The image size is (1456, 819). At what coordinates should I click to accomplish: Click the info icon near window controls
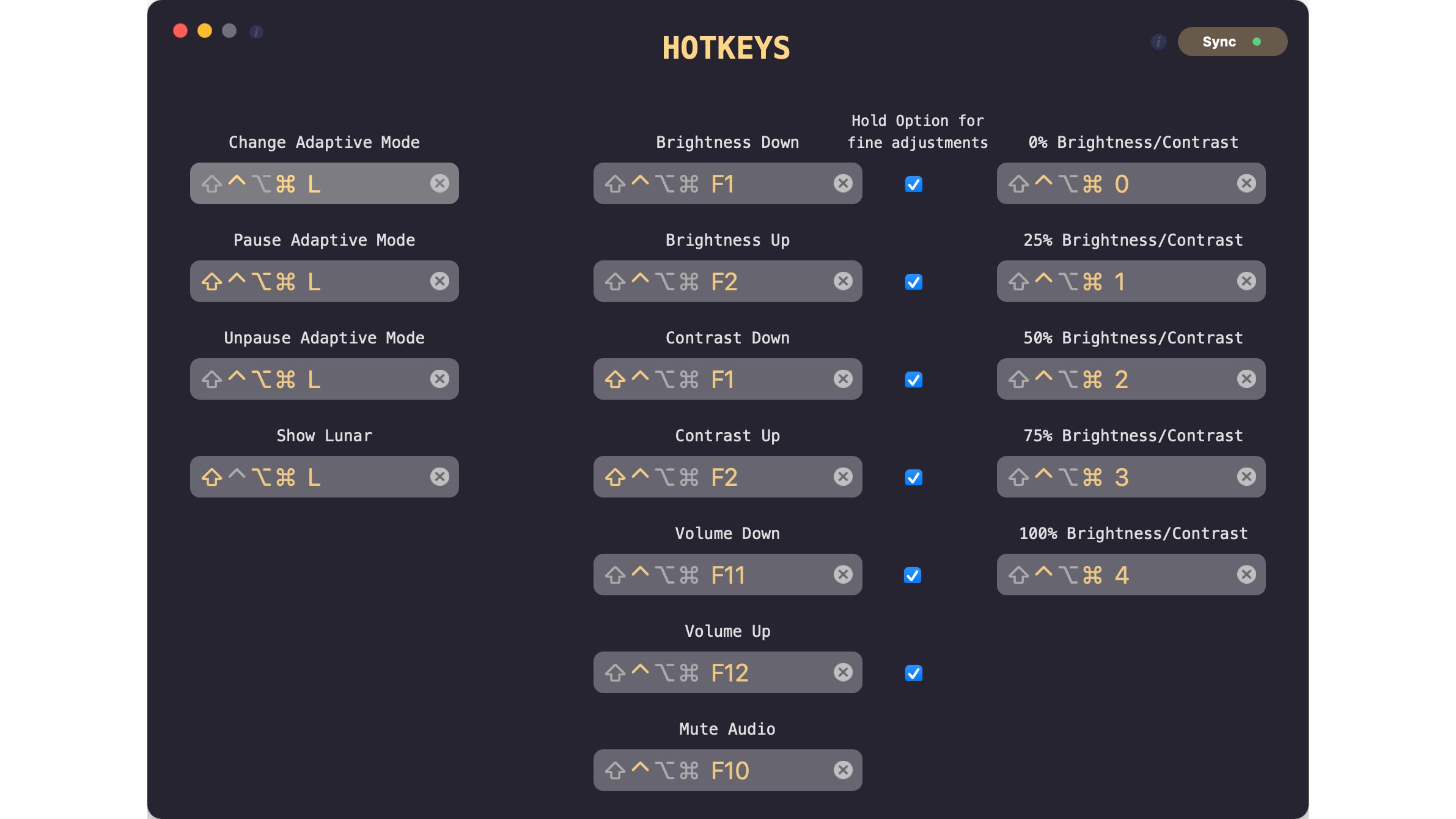(x=256, y=32)
